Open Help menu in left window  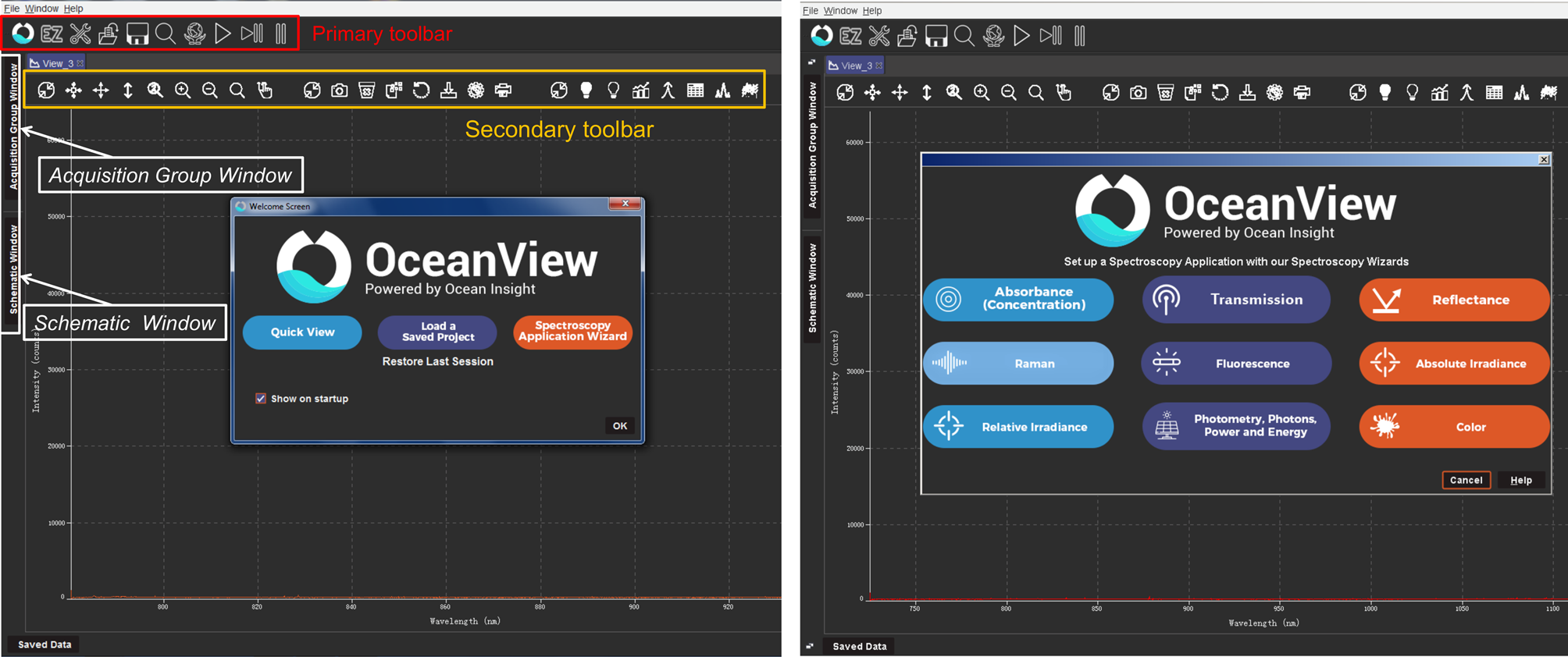tap(73, 8)
